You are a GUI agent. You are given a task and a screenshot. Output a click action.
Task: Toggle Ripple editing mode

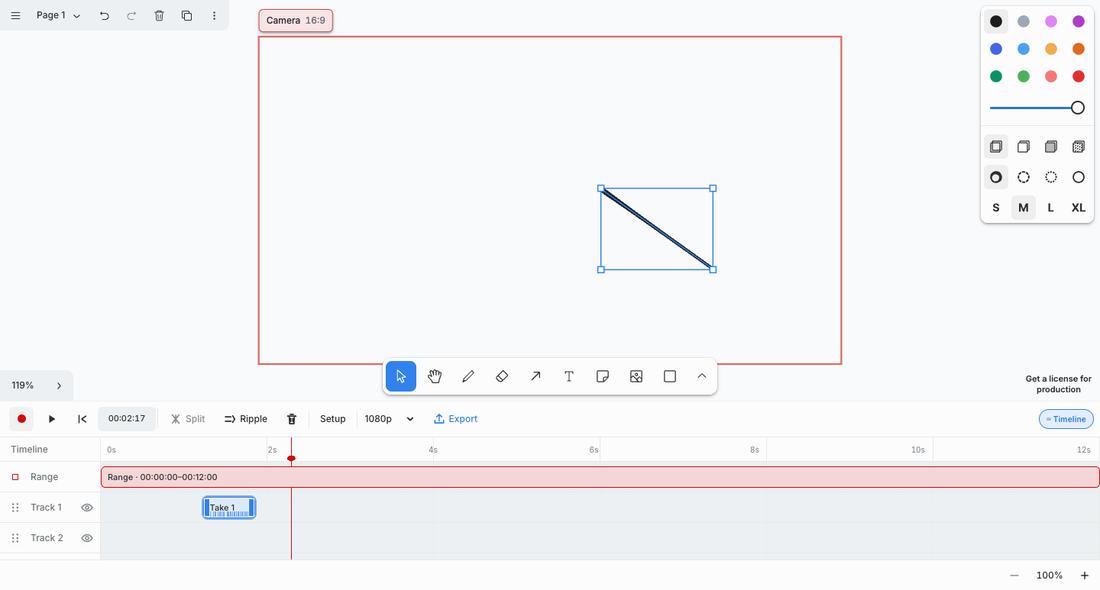coord(246,419)
